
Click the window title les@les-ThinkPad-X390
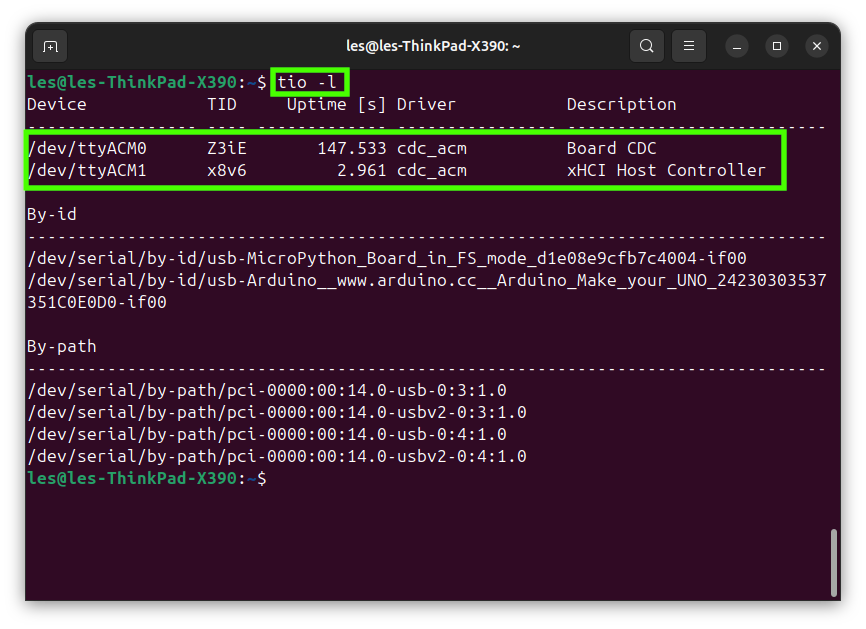point(432,46)
